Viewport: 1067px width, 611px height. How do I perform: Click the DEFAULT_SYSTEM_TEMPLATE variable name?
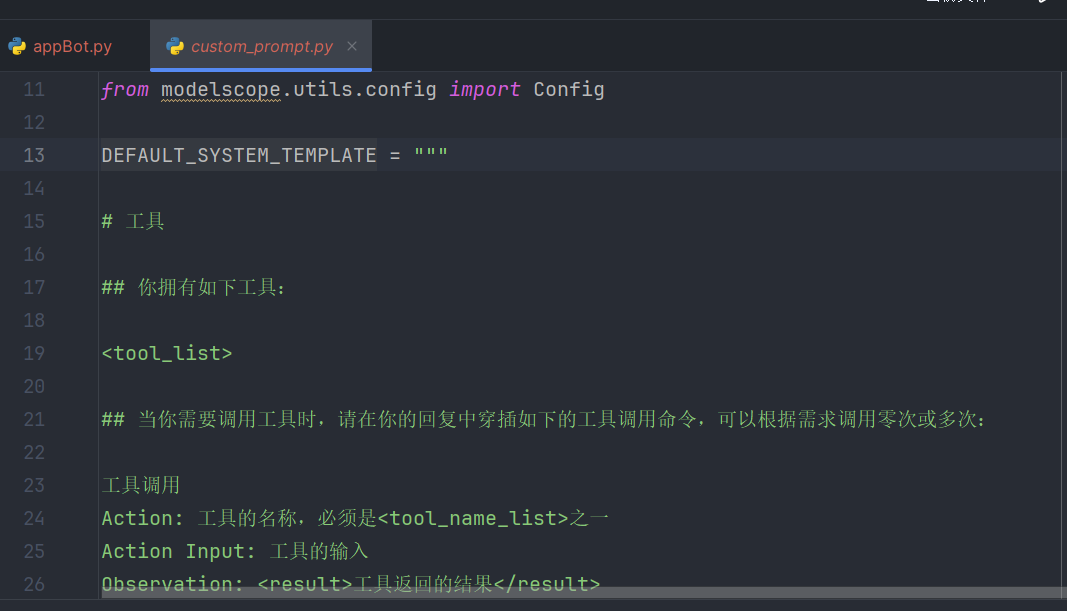tap(239, 155)
